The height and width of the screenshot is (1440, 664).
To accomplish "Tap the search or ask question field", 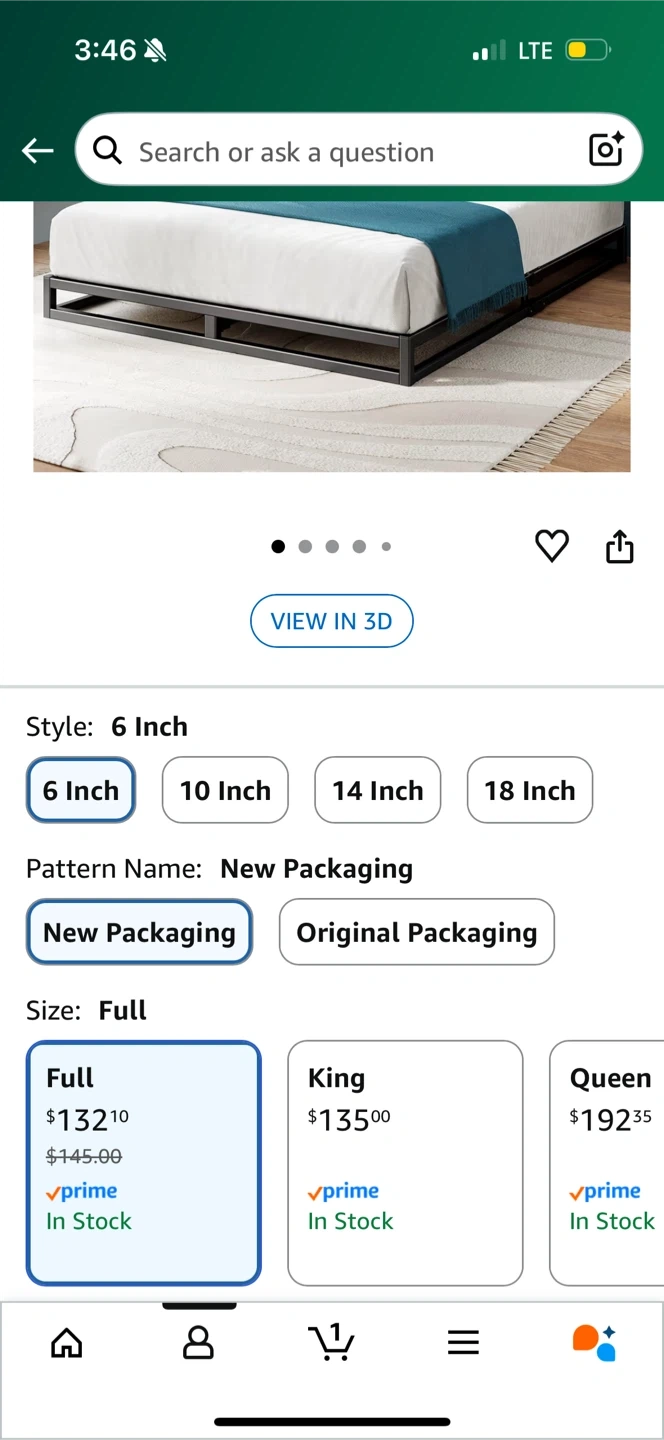I will click(340, 151).
